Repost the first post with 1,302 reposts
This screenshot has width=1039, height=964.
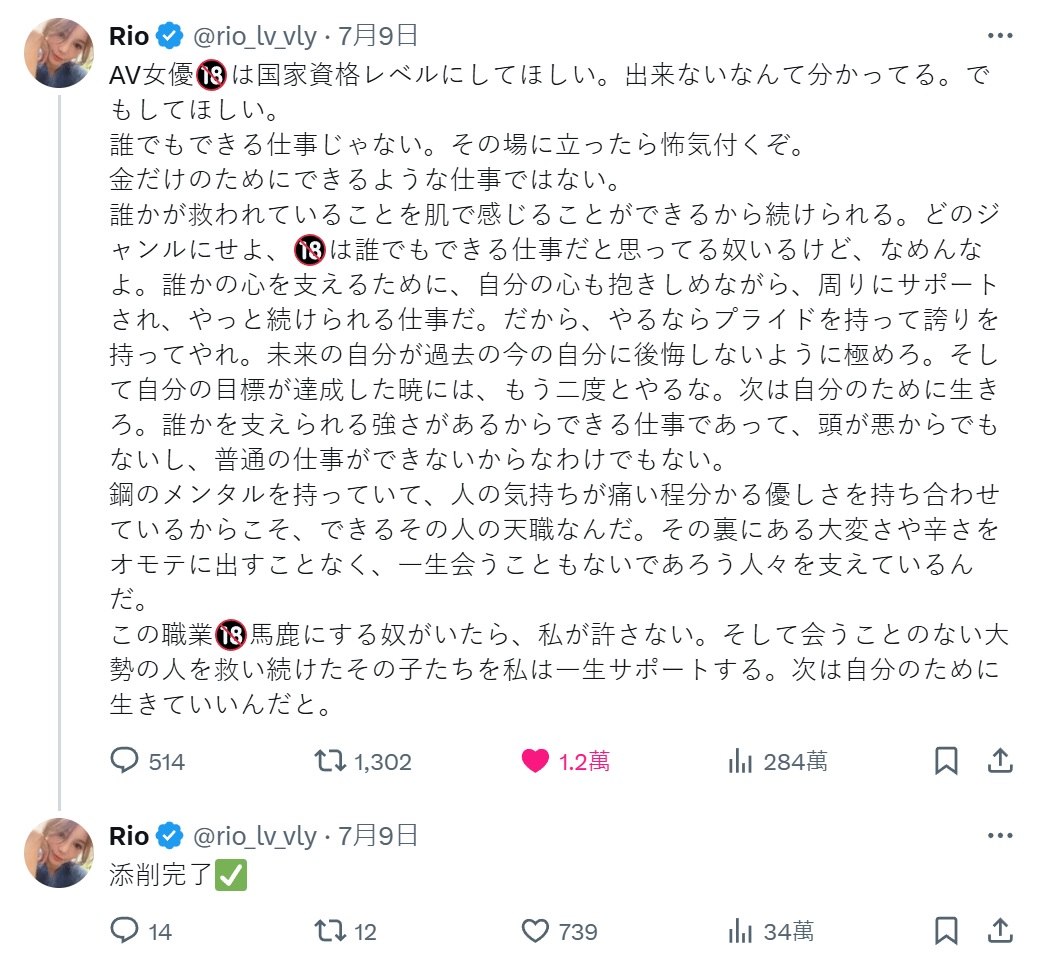coord(328,761)
